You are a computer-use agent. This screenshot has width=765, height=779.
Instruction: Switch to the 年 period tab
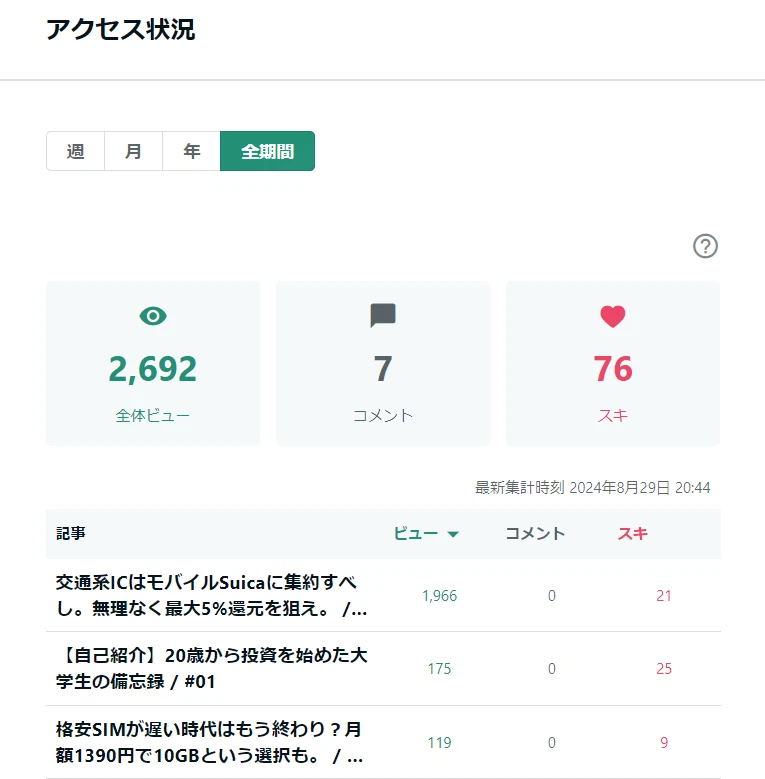point(191,151)
